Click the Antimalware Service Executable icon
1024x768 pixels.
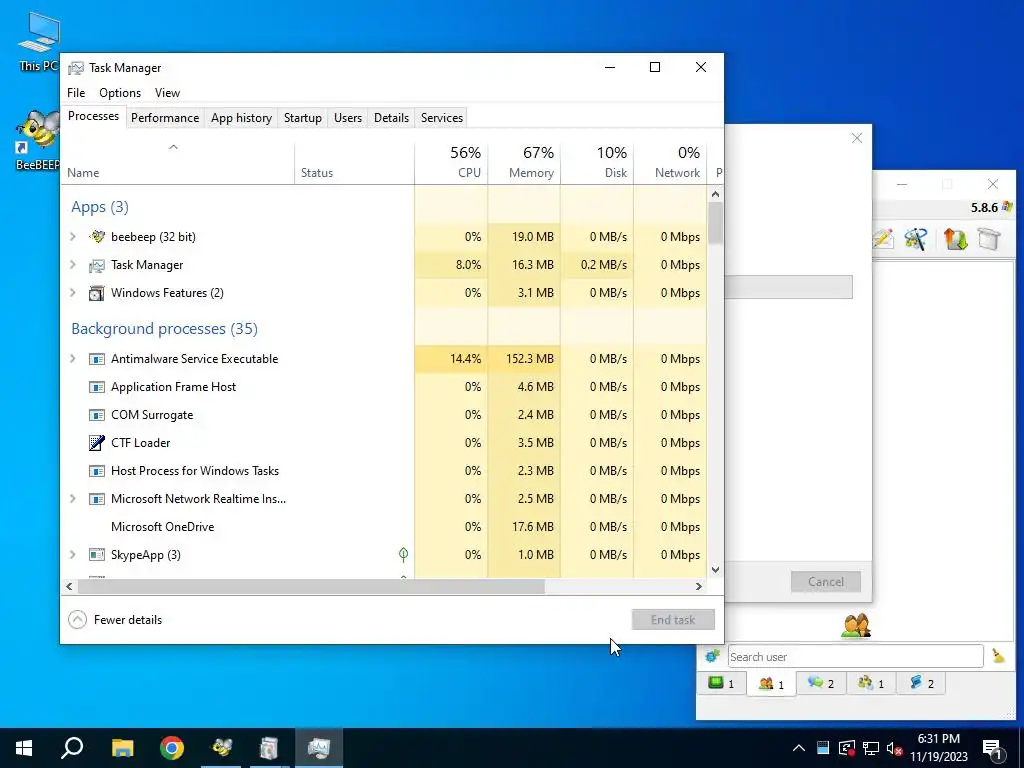click(x=97, y=359)
